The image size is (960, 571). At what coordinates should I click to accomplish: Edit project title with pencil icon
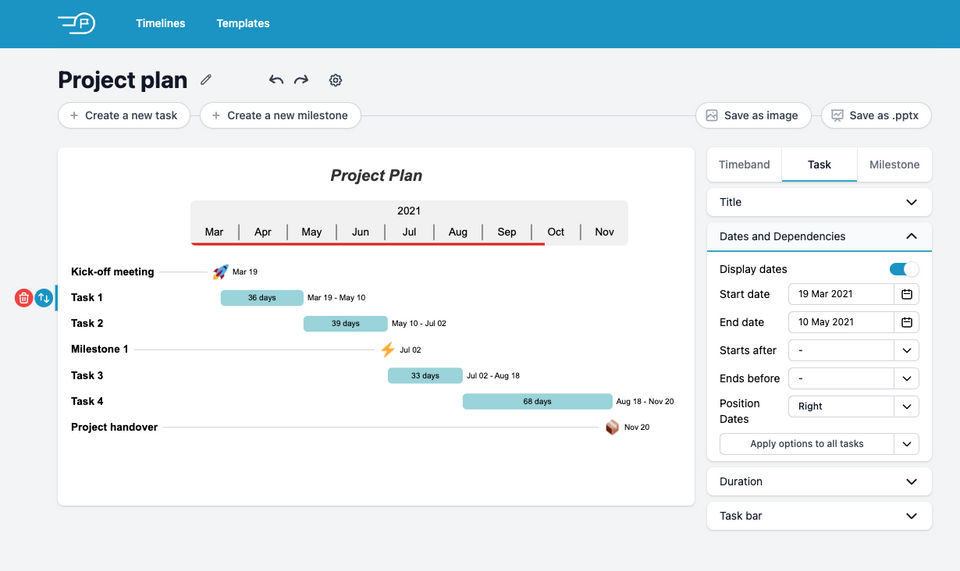pyautogui.click(x=206, y=80)
